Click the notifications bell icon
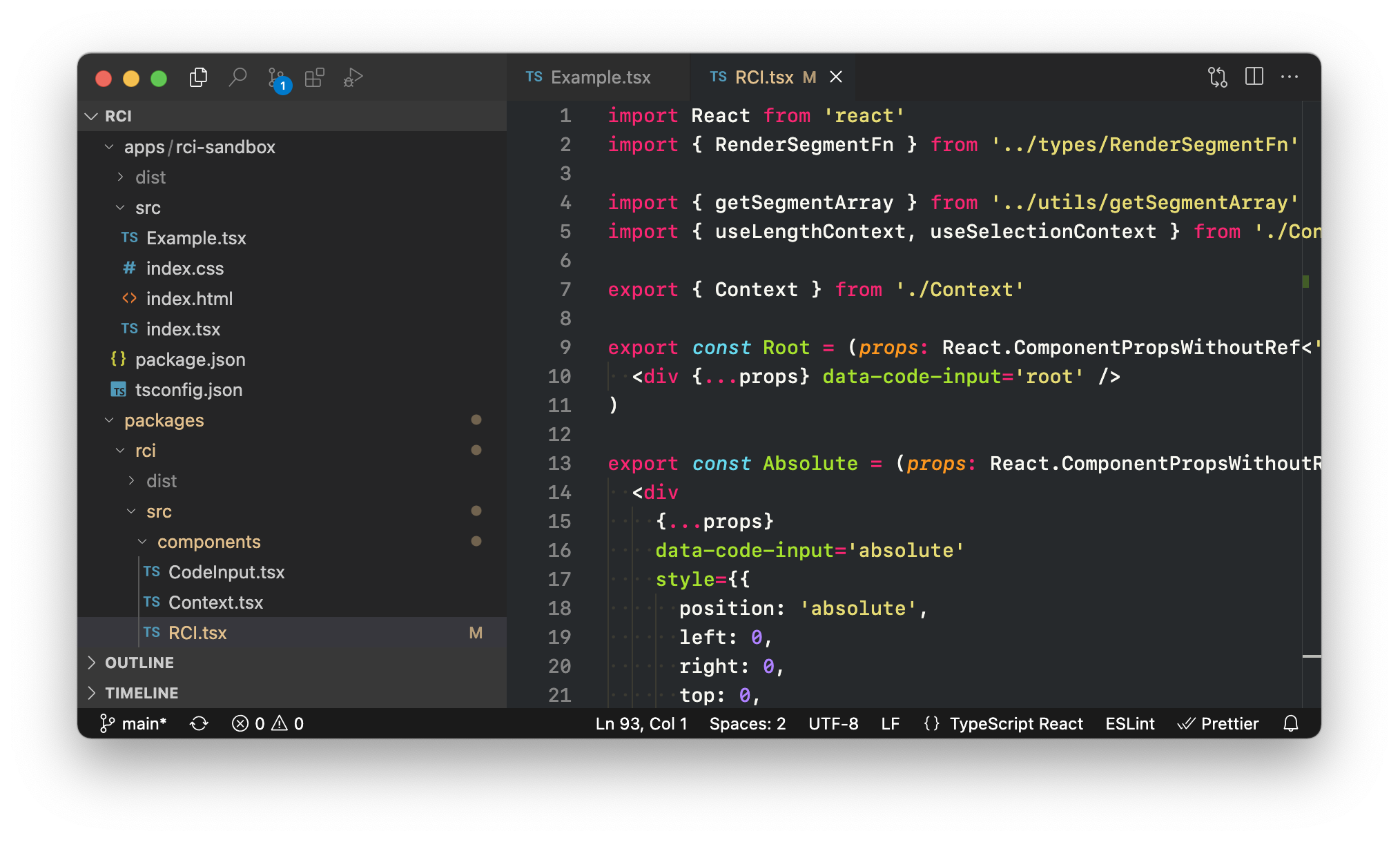Screen dimensions: 1400x842 pos(1291,723)
